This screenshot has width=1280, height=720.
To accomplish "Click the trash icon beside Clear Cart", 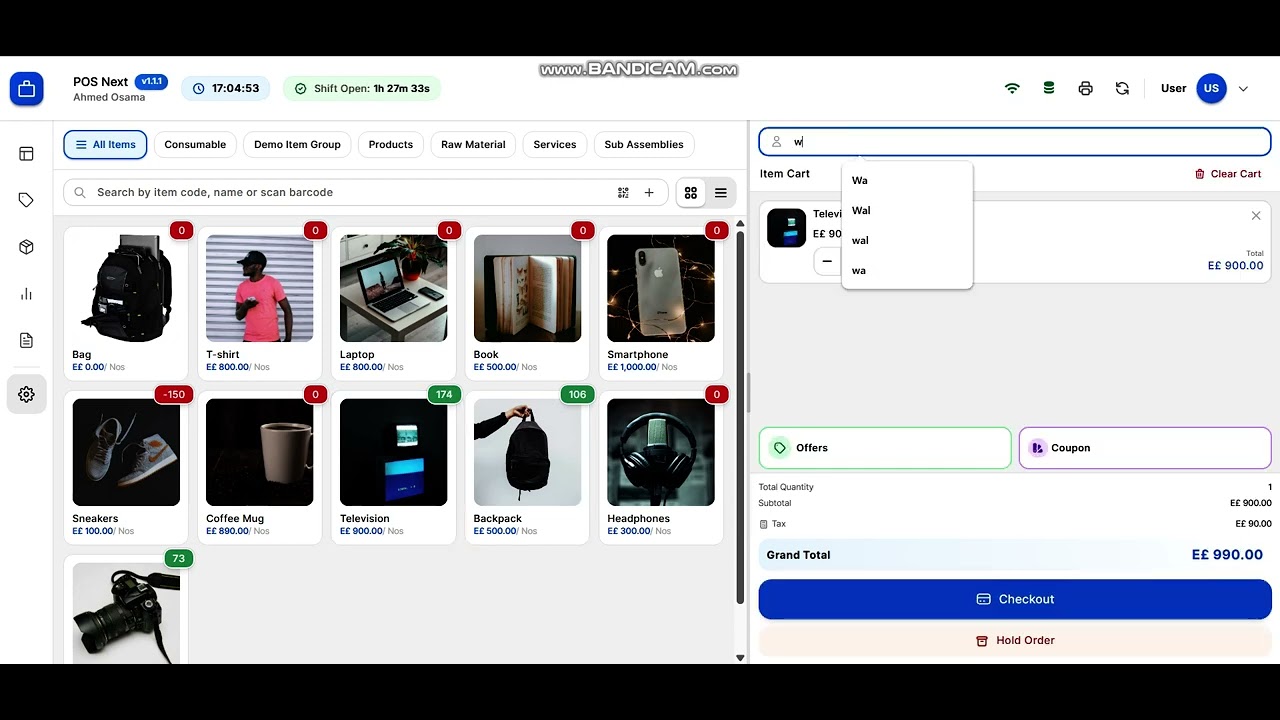I will click(1200, 174).
